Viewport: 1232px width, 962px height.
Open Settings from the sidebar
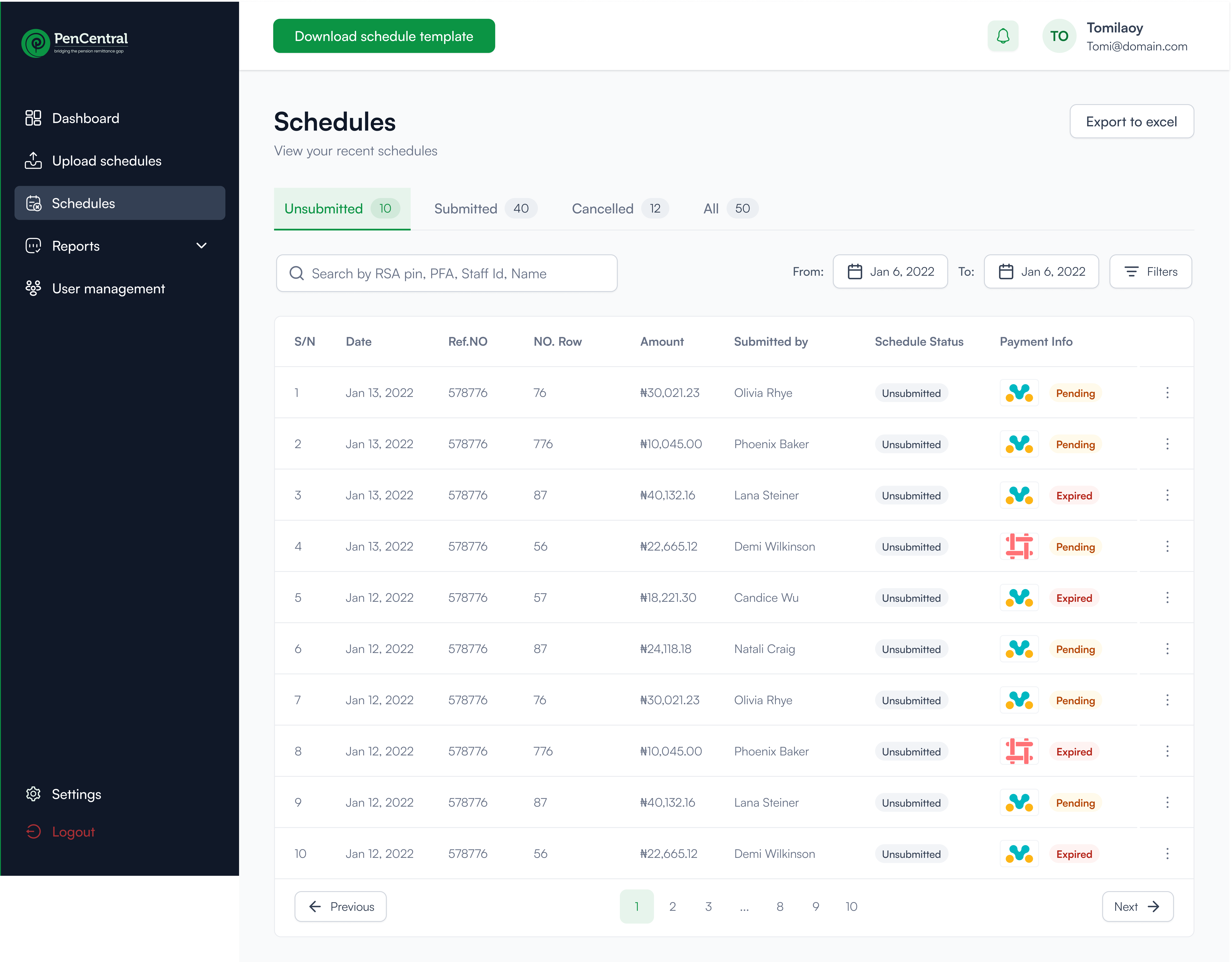pos(120,794)
